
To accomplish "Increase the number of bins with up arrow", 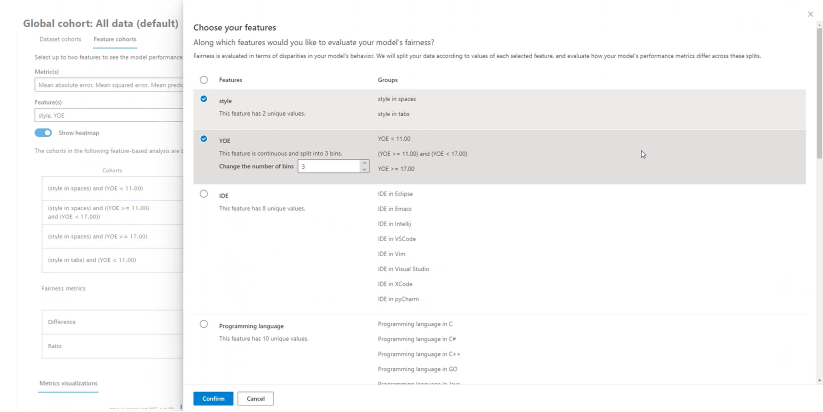I will (364, 162).
